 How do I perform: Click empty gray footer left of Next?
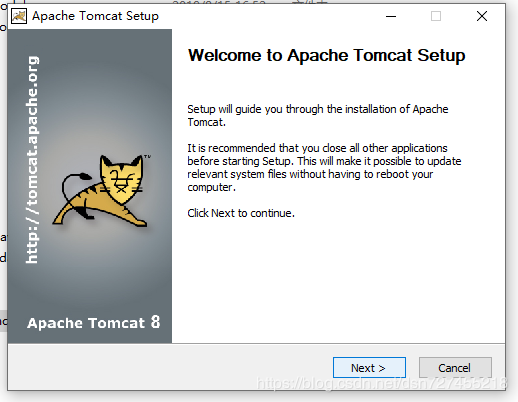coord(170,367)
